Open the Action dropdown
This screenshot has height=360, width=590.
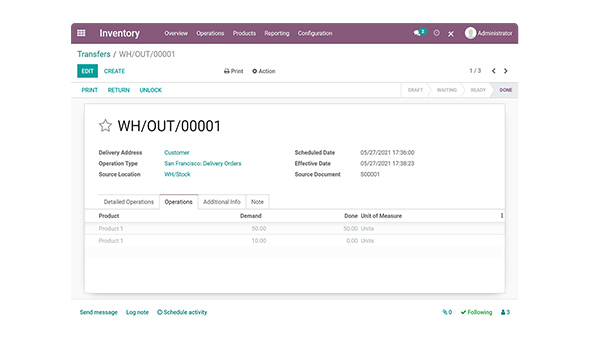(264, 71)
